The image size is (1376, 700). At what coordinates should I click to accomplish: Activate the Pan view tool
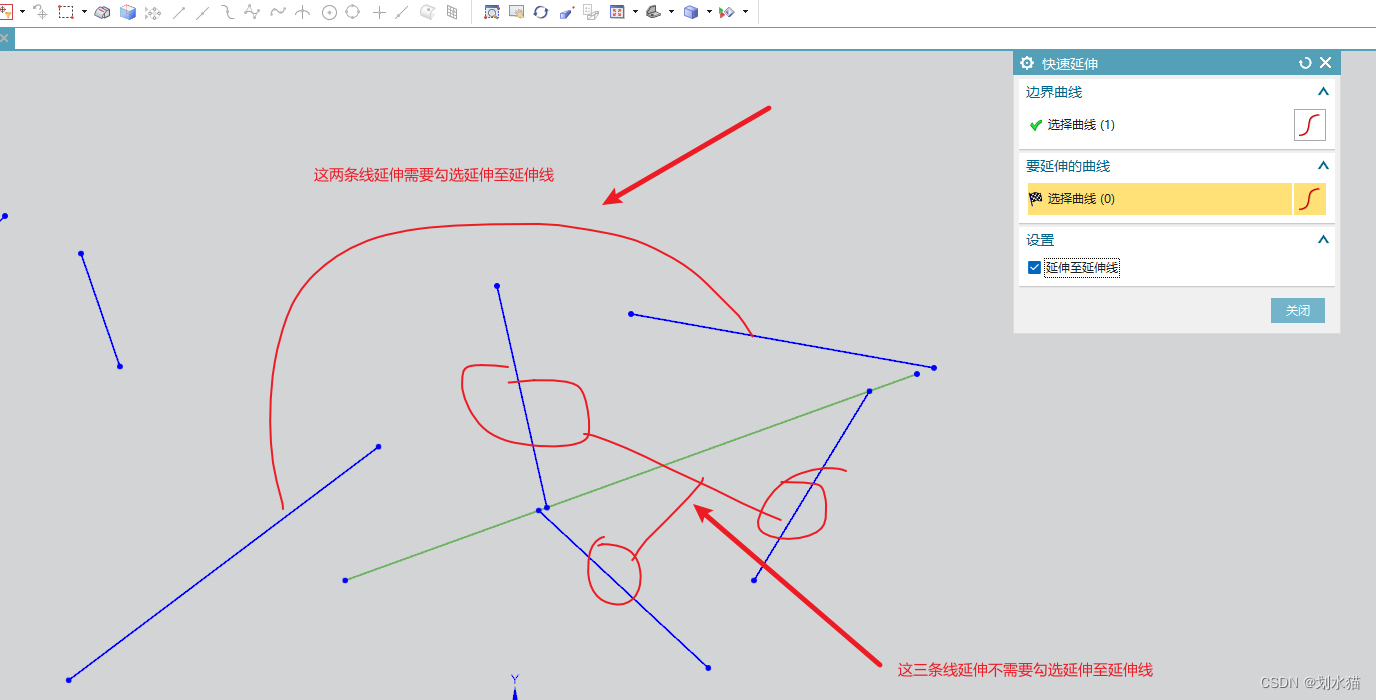pos(517,12)
